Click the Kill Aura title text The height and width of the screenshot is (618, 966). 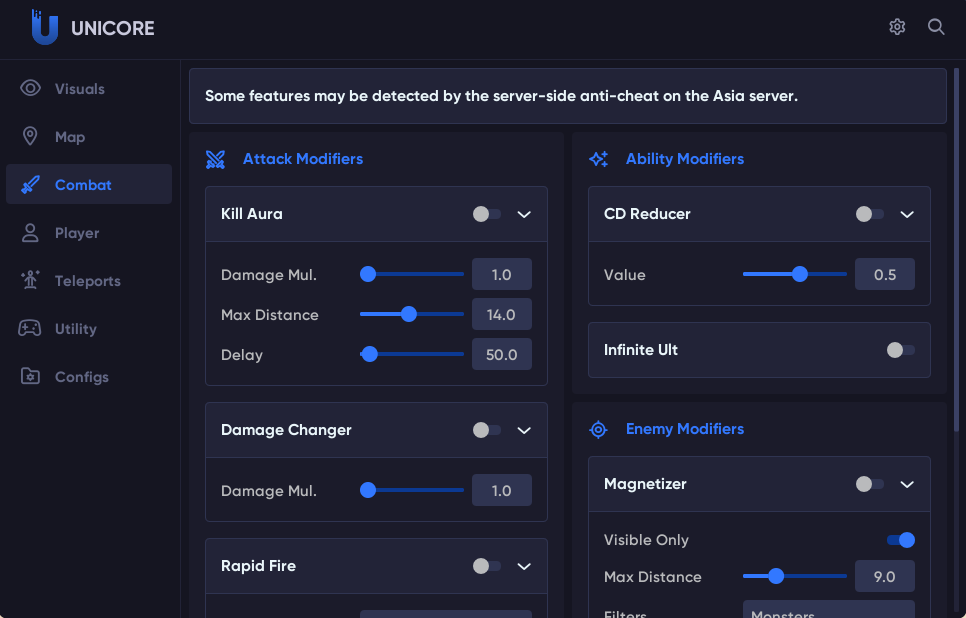click(x=251, y=214)
